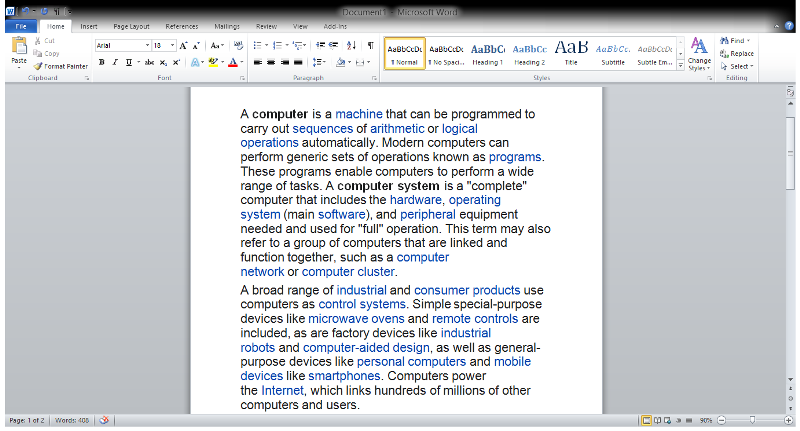Click Increase Indent icon
Viewport: 800px width, 431px height.
point(333,45)
